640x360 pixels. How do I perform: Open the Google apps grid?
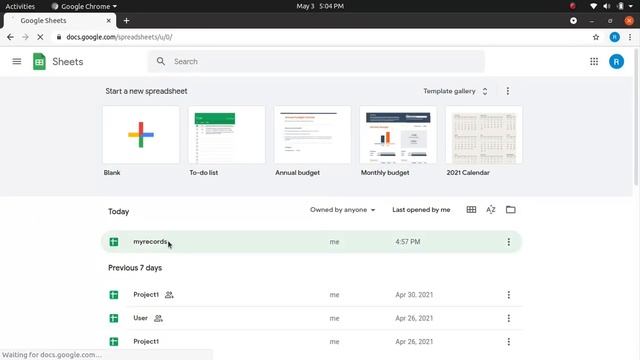594,62
